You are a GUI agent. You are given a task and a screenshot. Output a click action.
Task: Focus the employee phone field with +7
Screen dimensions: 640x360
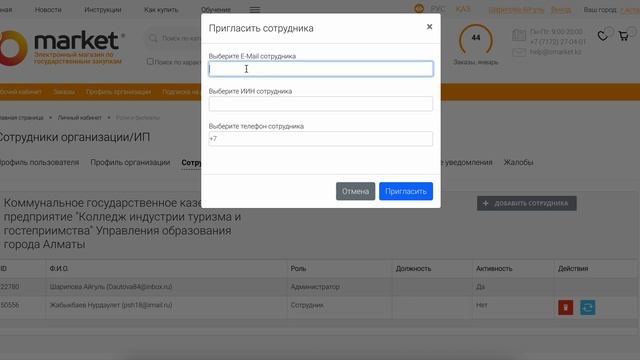(321, 139)
